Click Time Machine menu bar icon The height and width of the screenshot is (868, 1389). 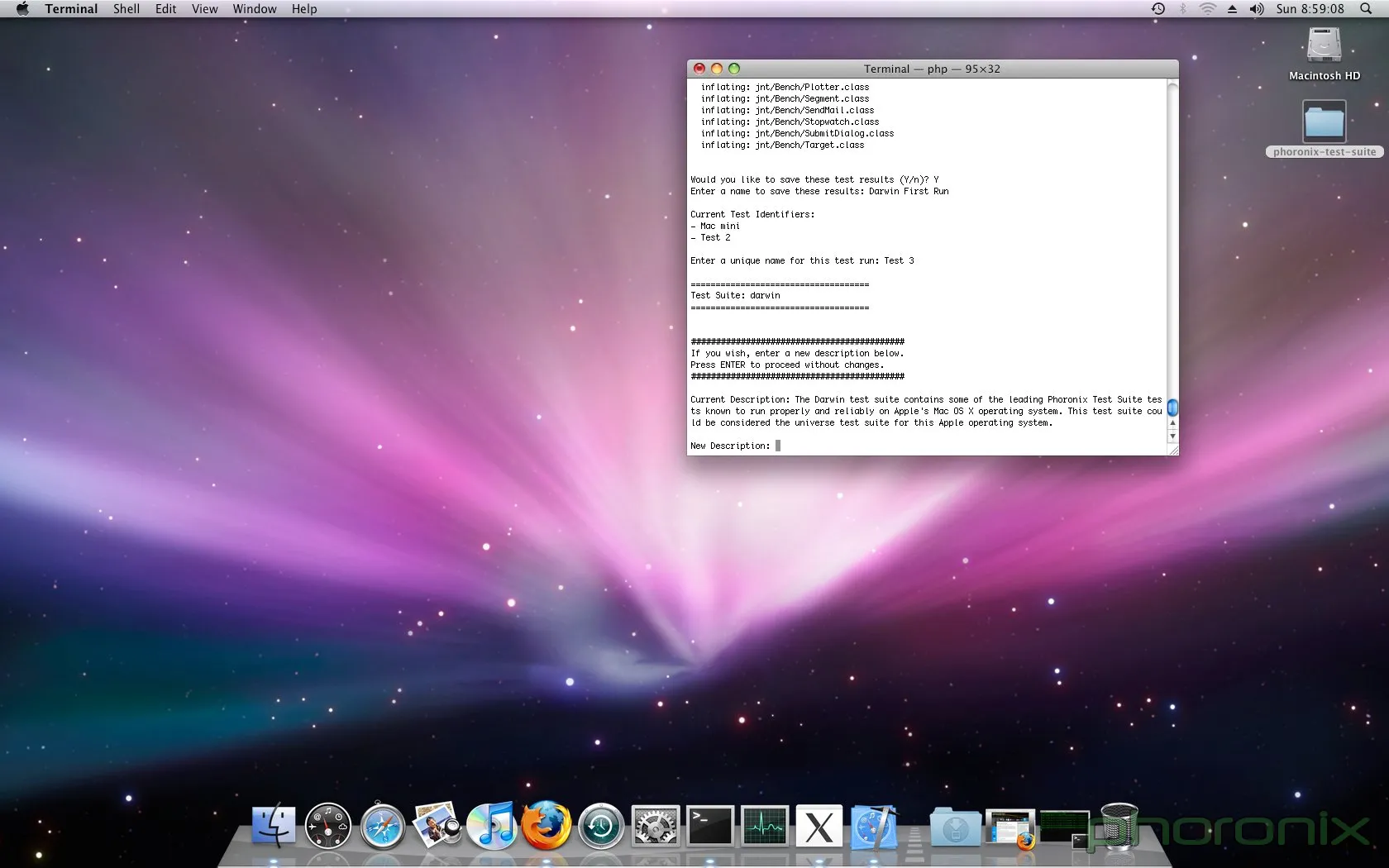(1158, 9)
